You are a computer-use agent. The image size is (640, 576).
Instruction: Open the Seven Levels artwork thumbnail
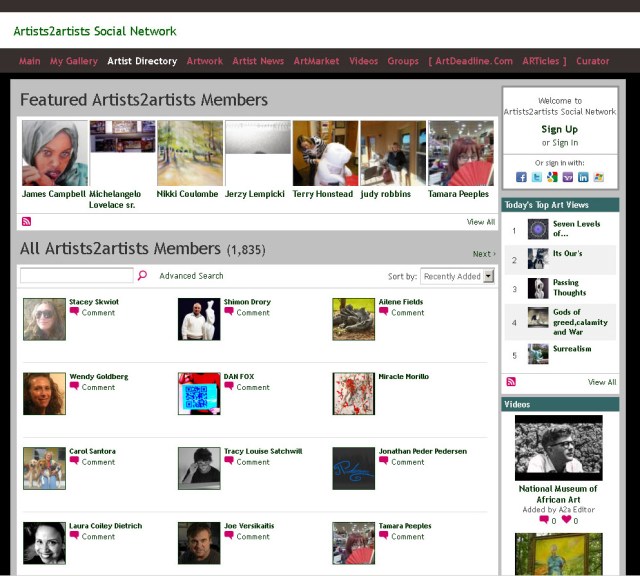(538, 229)
